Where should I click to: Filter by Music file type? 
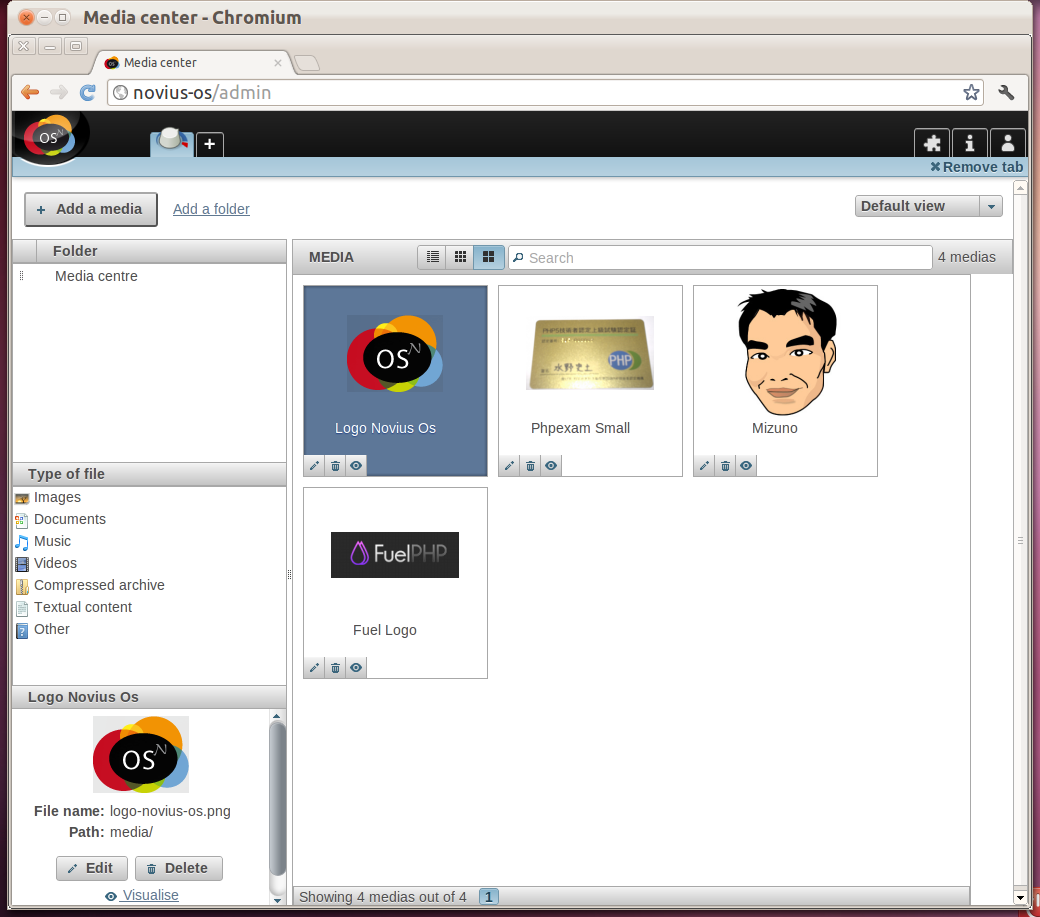point(52,541)
